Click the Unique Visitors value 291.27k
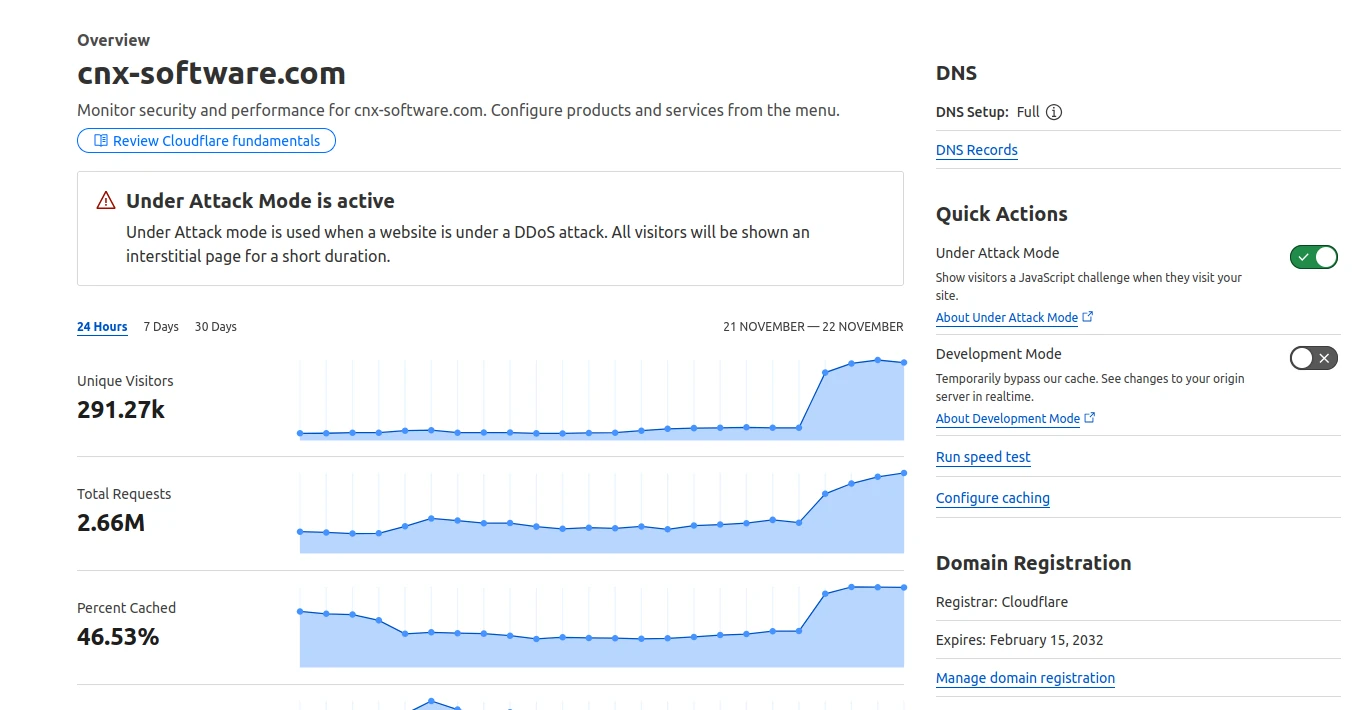The width and height of the screenshot is (1366, 710). click(x=121, y=409)
